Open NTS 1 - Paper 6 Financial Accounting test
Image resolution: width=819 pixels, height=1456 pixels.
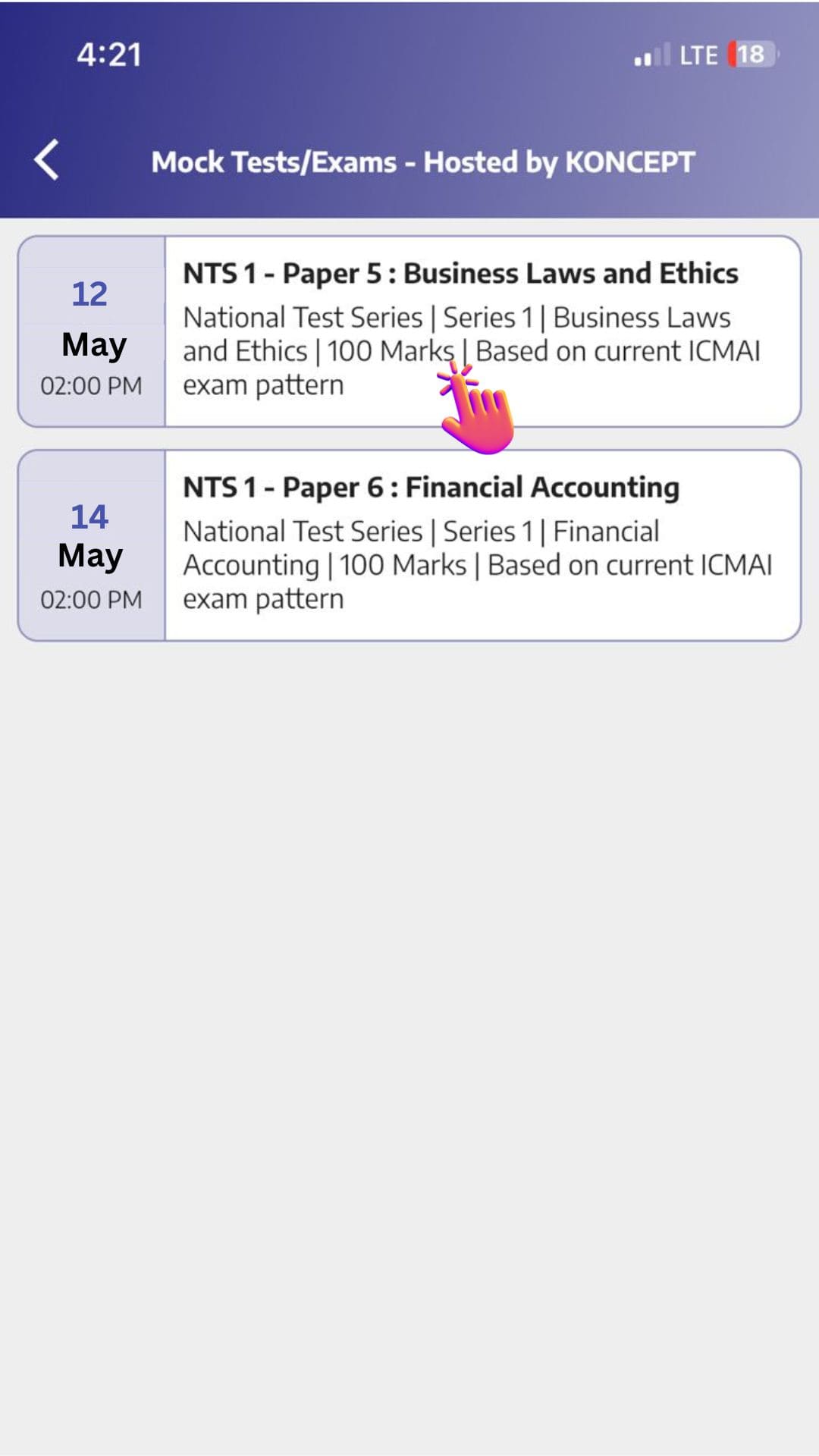[x=431, y=488]
